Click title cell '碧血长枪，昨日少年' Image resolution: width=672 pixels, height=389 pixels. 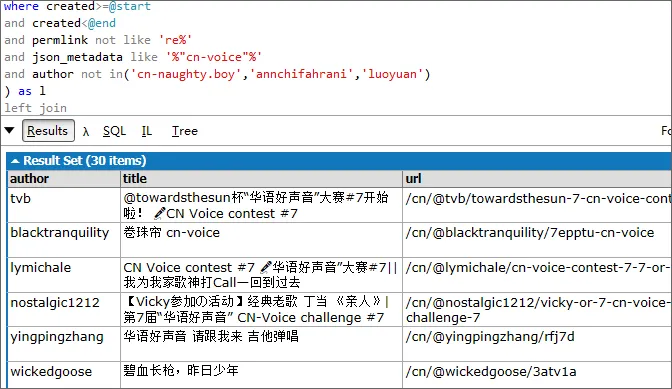261,375
